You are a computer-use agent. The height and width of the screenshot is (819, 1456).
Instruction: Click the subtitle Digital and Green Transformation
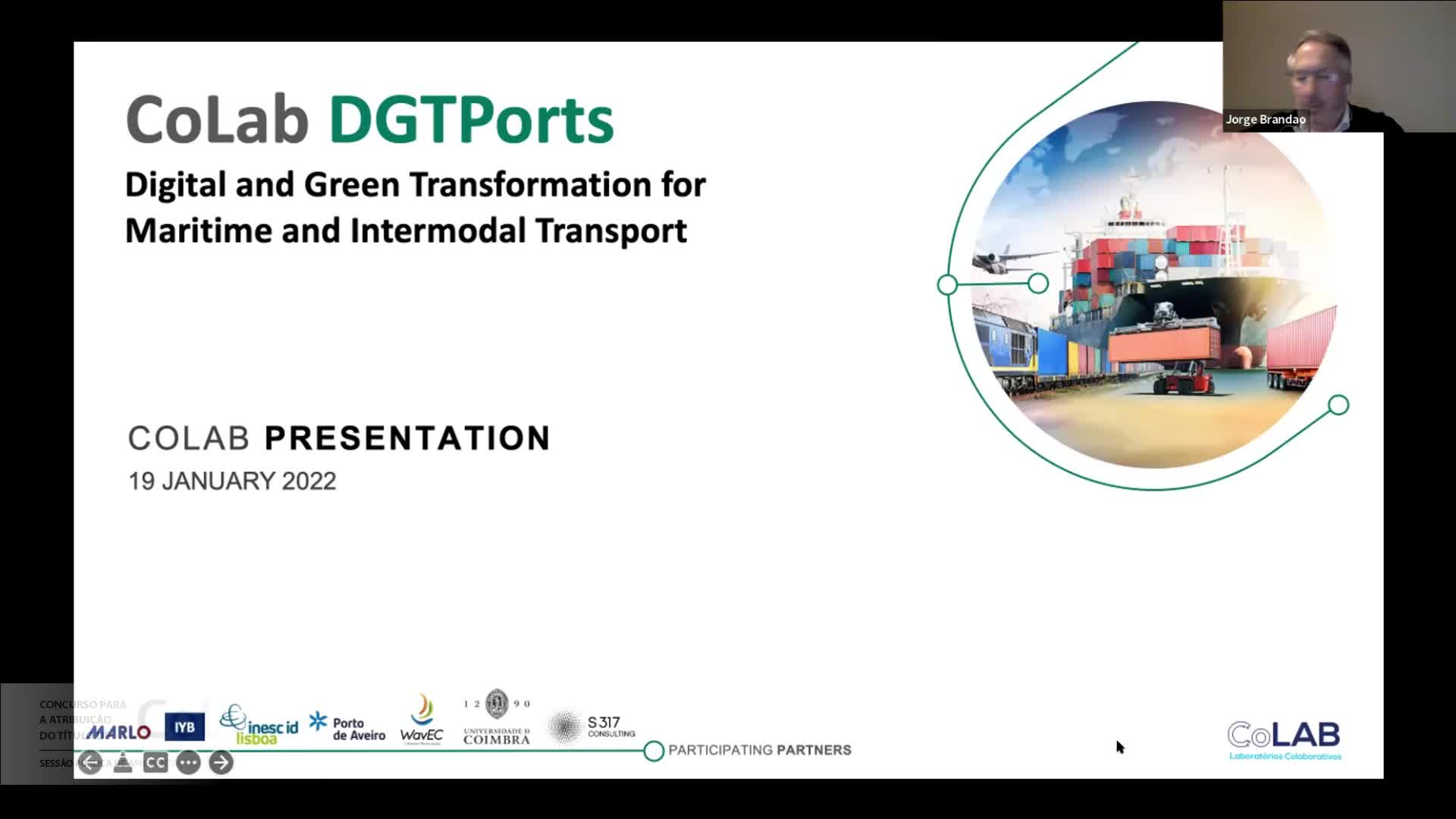click(416, 184)
